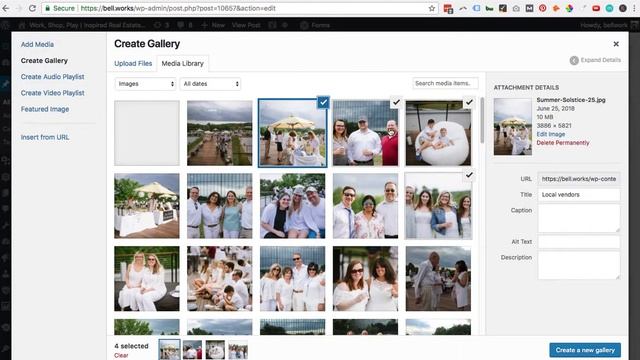Select the blank placeholder thumbnail
The height and width of the screenshot is (360, 640).
click(x=147, y=133)
